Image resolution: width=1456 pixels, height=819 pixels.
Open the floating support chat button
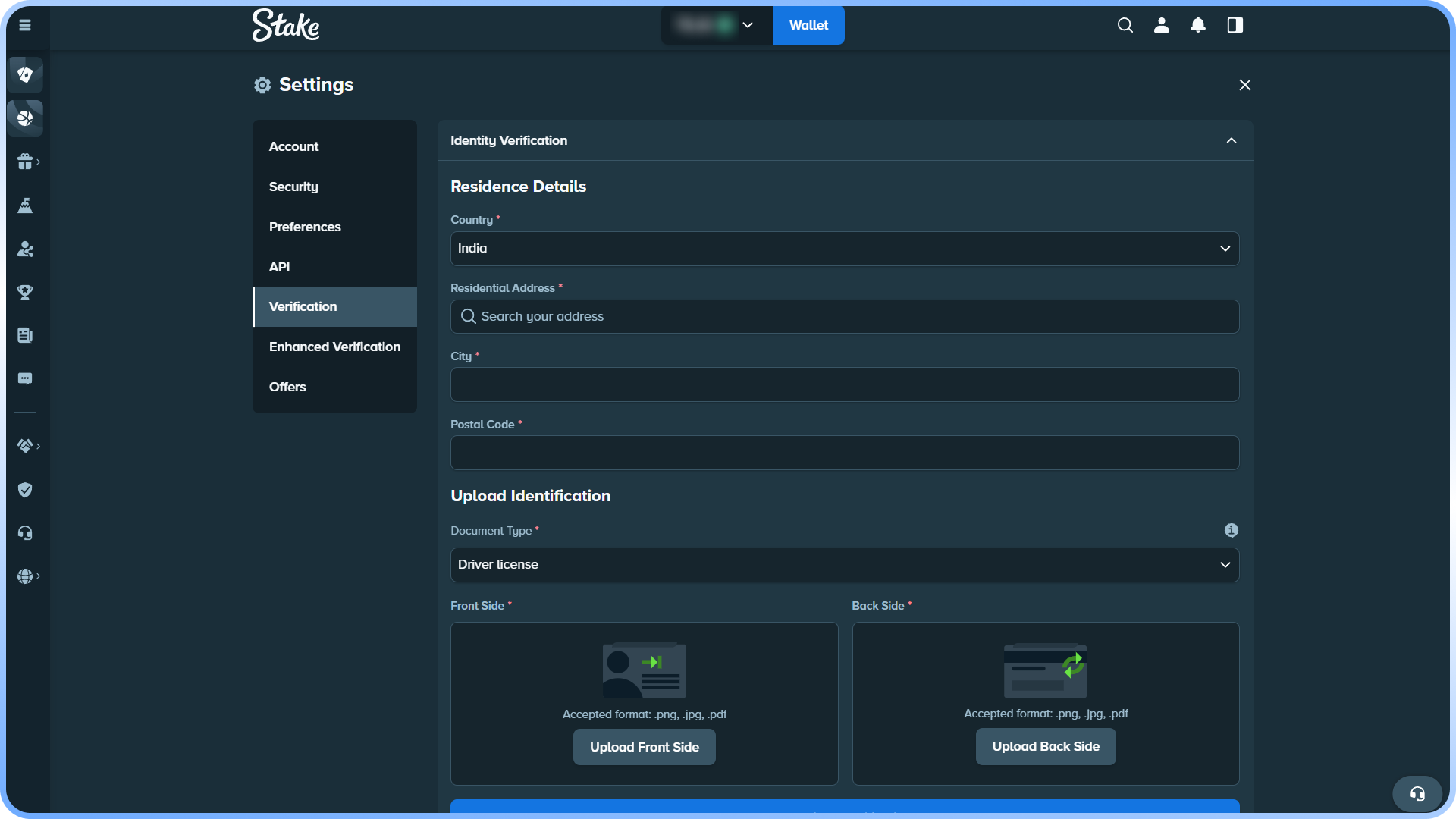click(x=1417, y=794)
